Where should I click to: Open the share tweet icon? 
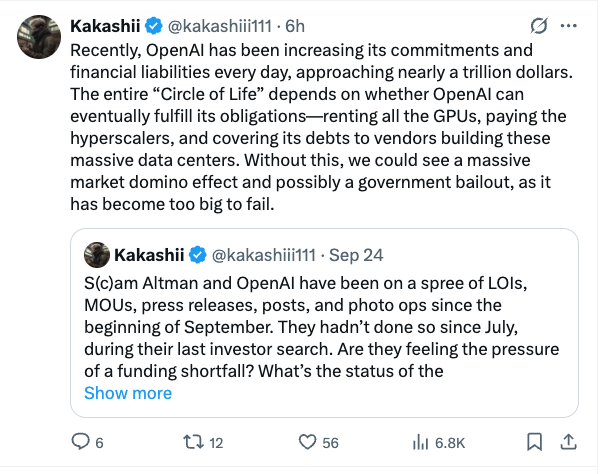(568, 441)
